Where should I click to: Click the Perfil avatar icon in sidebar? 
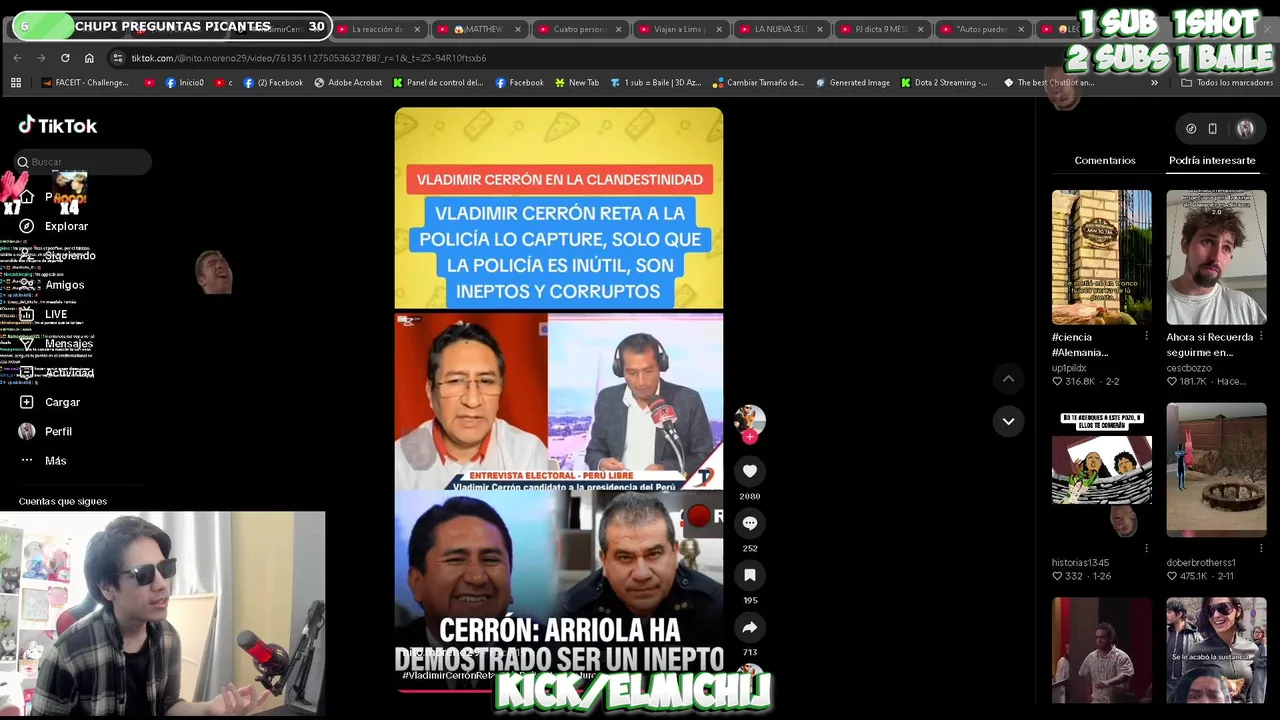click(27, 431)
